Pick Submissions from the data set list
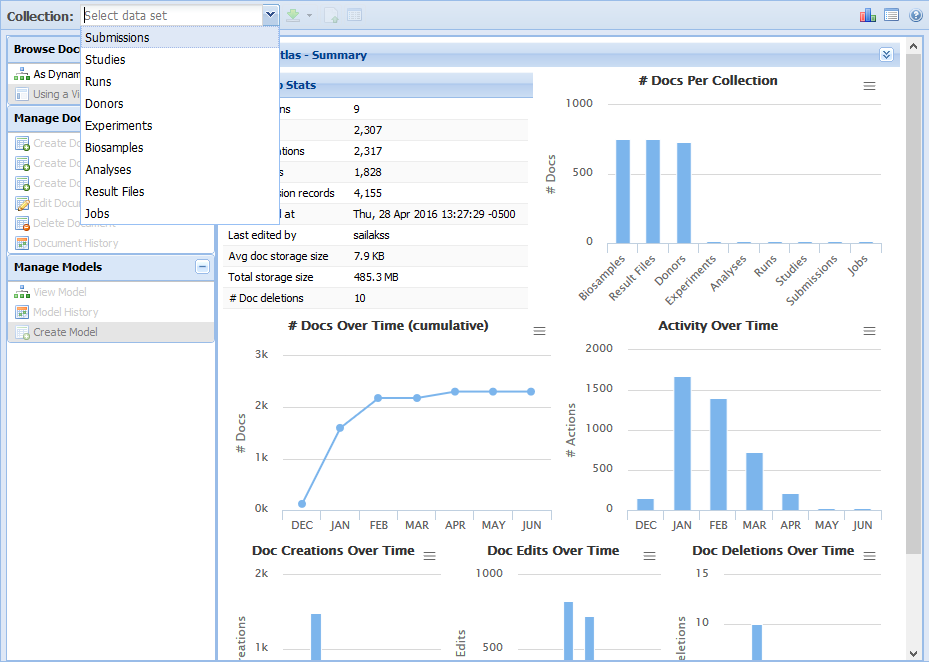 [117, 38]
